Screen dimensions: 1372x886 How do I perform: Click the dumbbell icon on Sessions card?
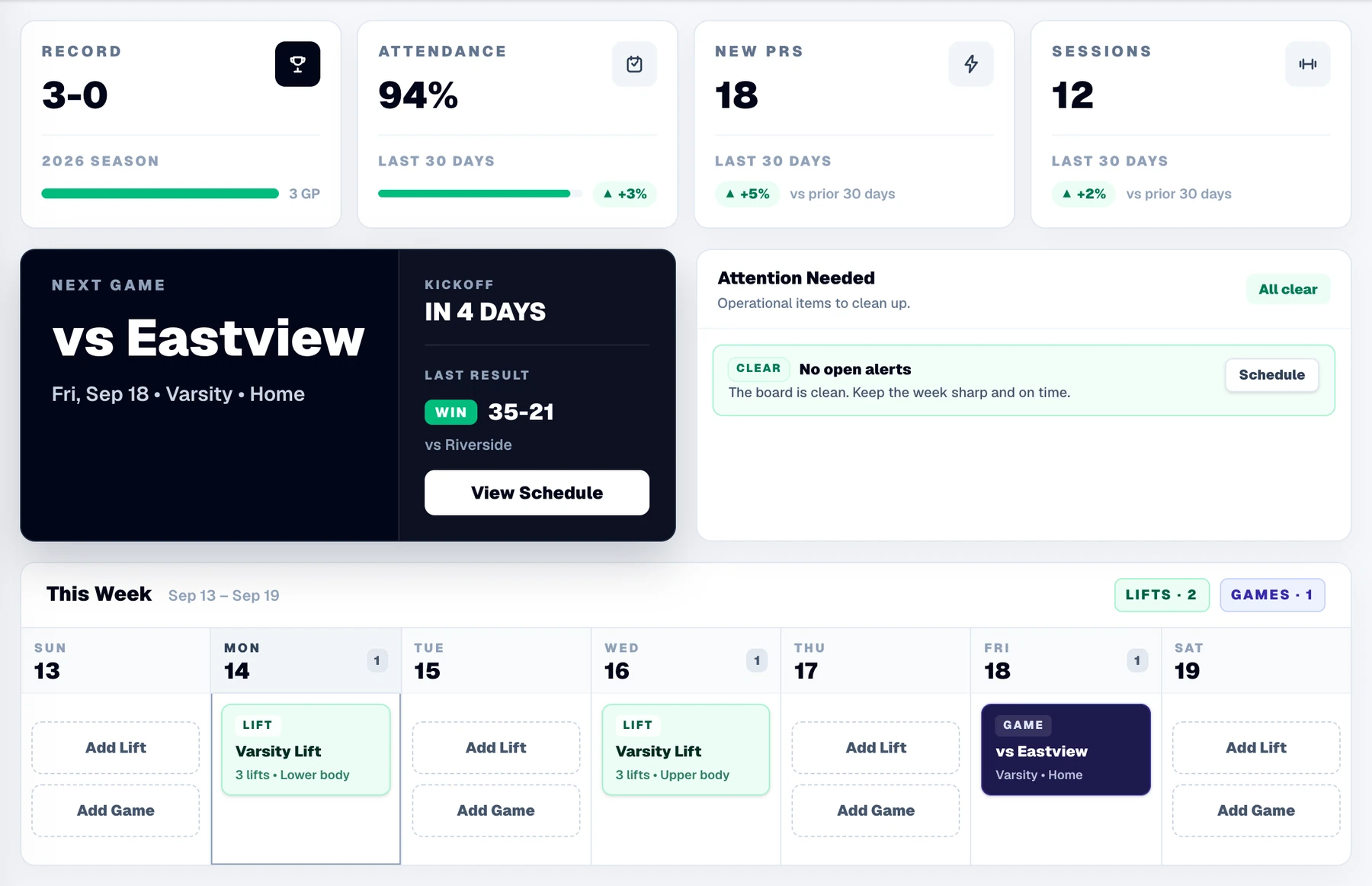[1308, 64]
